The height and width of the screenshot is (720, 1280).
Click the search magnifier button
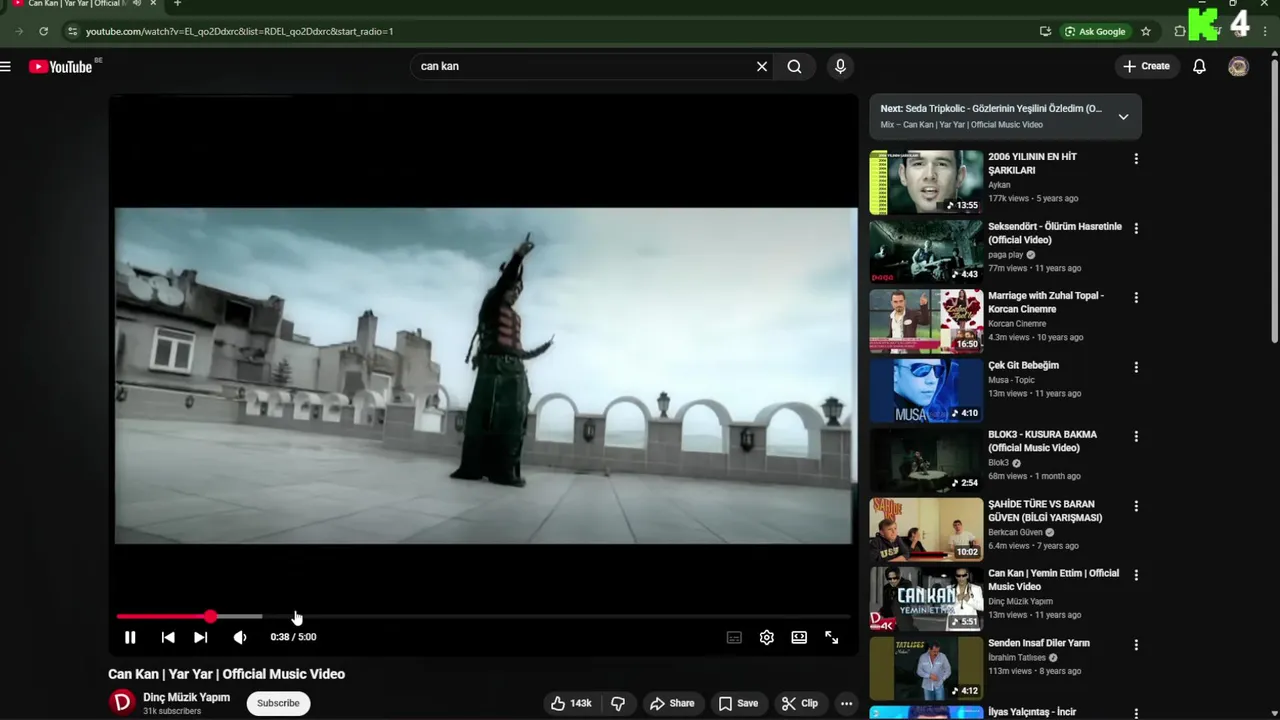[x=794, y=66]
